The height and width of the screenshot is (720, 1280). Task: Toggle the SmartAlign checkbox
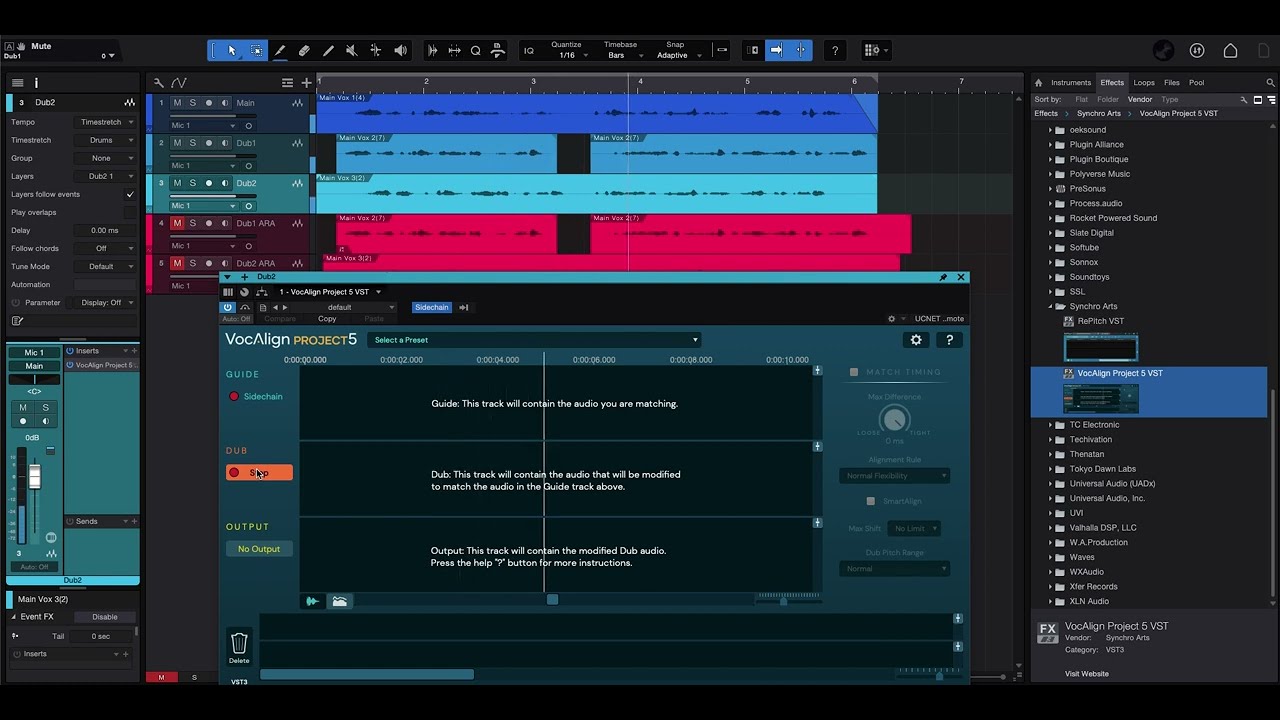click(870, 501)
